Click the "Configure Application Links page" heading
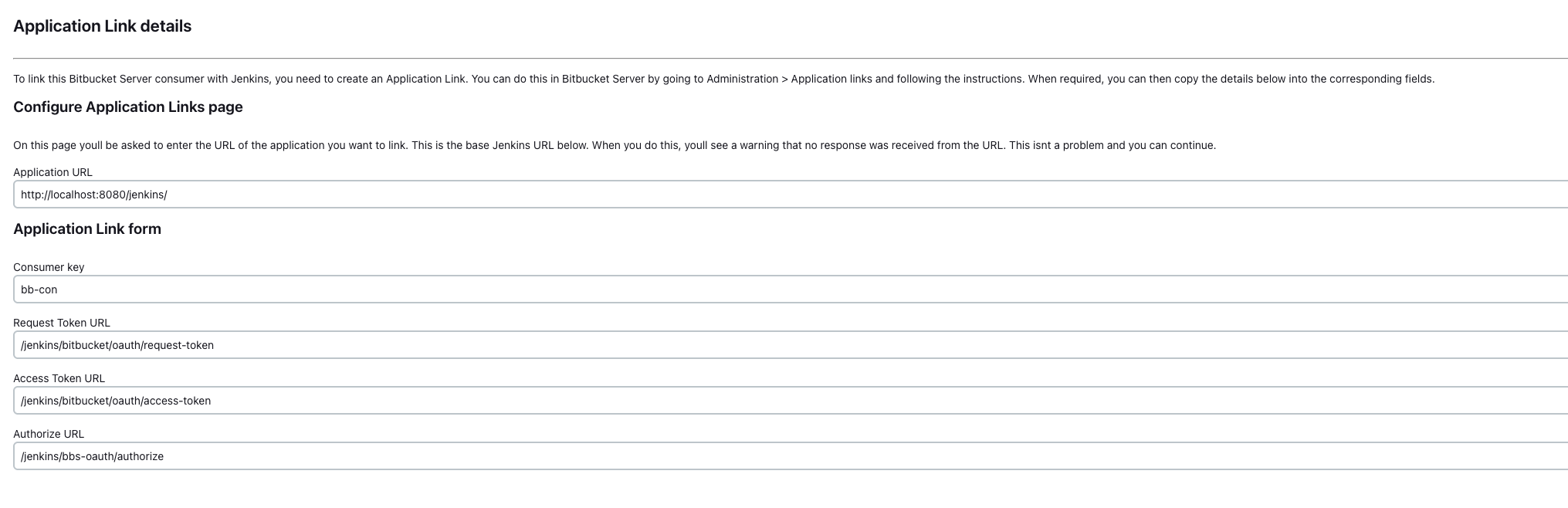The width and height of the screenshot is (1568, 508). point(128,107)
